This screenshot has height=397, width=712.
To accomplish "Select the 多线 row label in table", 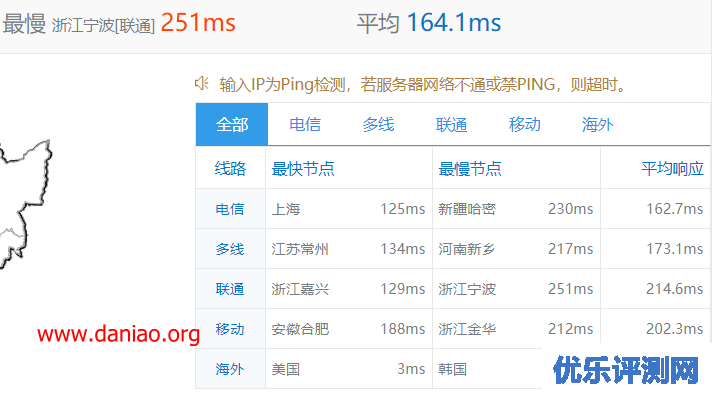I will point(230,249).
